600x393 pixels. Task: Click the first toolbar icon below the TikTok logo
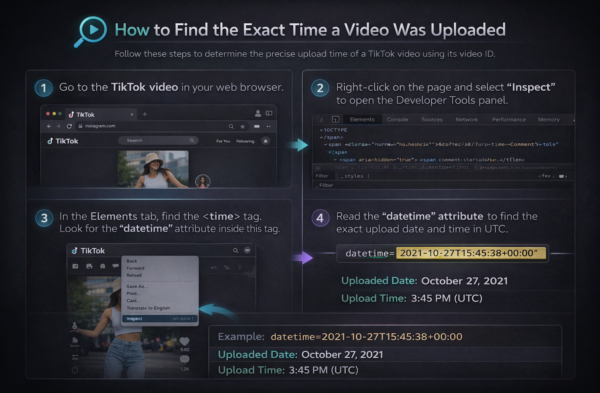[x=75, y=266]
